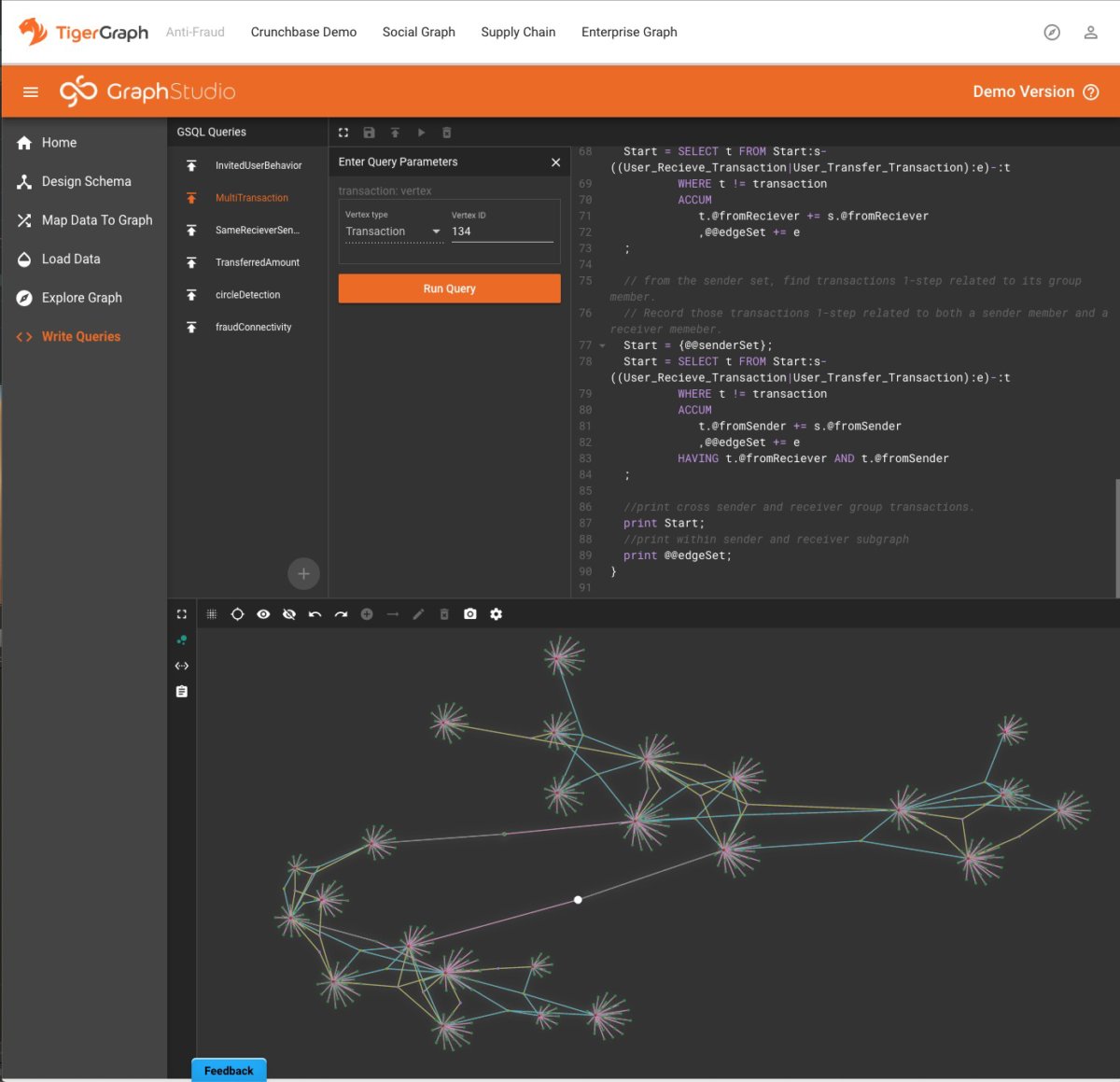Image resolution: width=1120 pixels, height=1082 pixels.
Task: Open the Transaction vertex type dropdown
Action: click(435, 231)
